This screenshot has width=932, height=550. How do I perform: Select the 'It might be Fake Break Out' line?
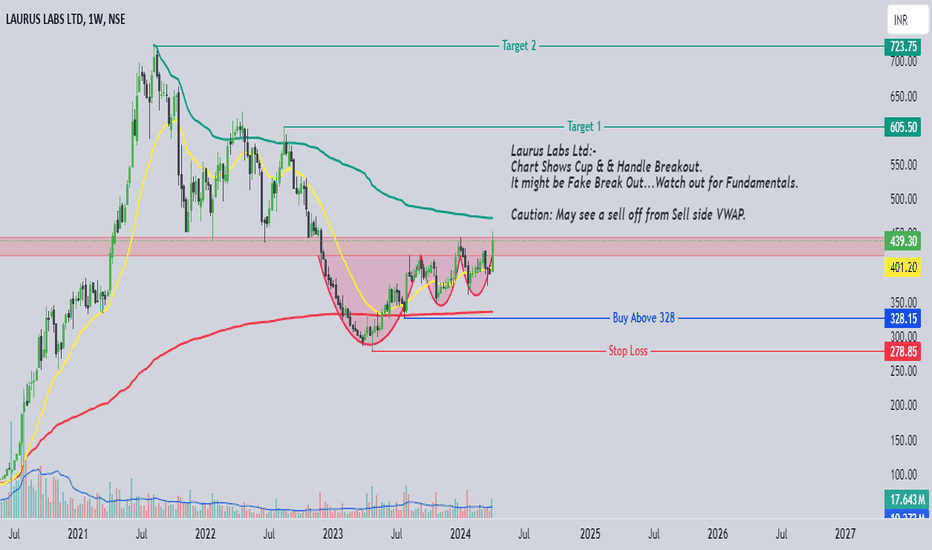654,183
